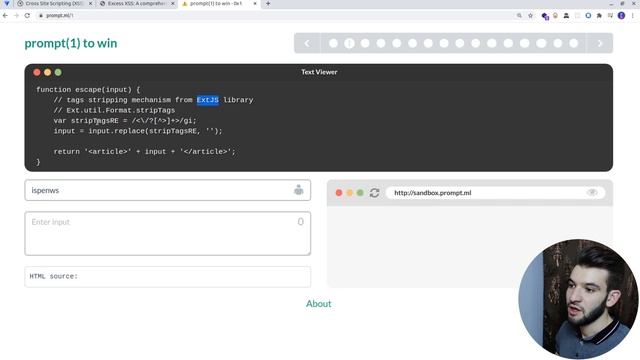Select the level 0 dot left of the highlighted dot
Screen dimensions: 640x360
[x=333, y=43]
